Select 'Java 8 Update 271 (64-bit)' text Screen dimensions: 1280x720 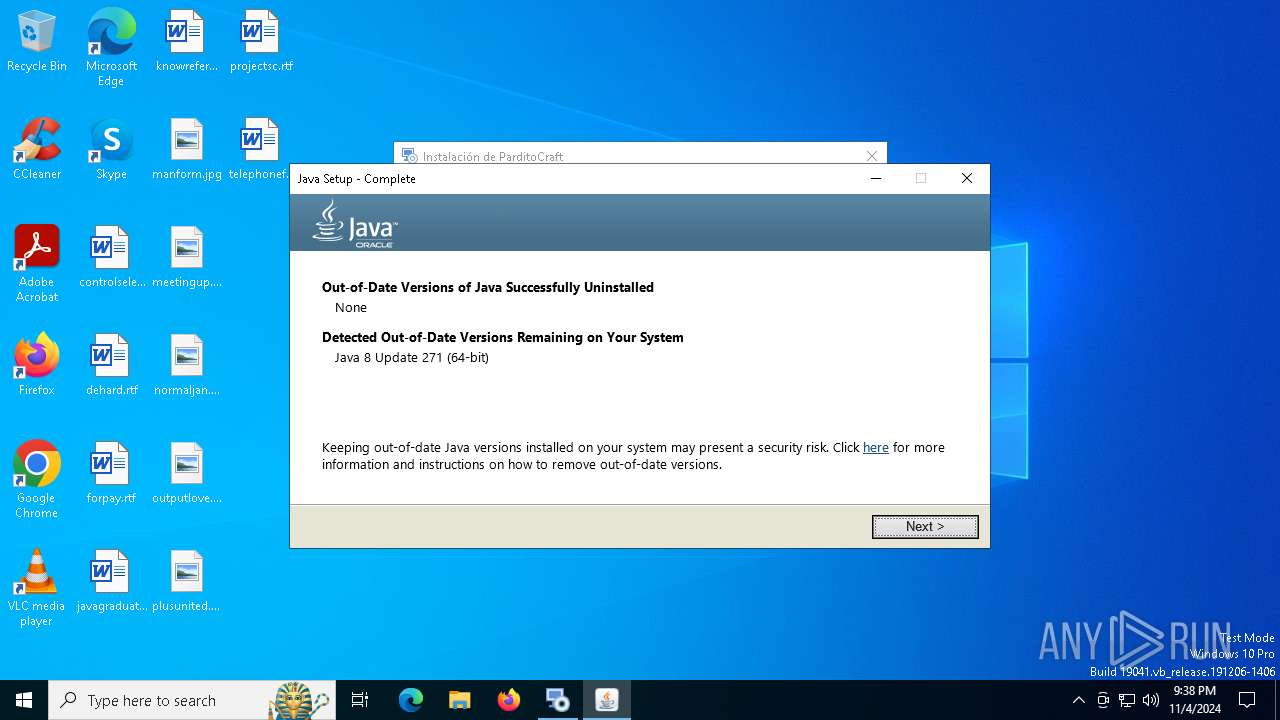[411, 357]
